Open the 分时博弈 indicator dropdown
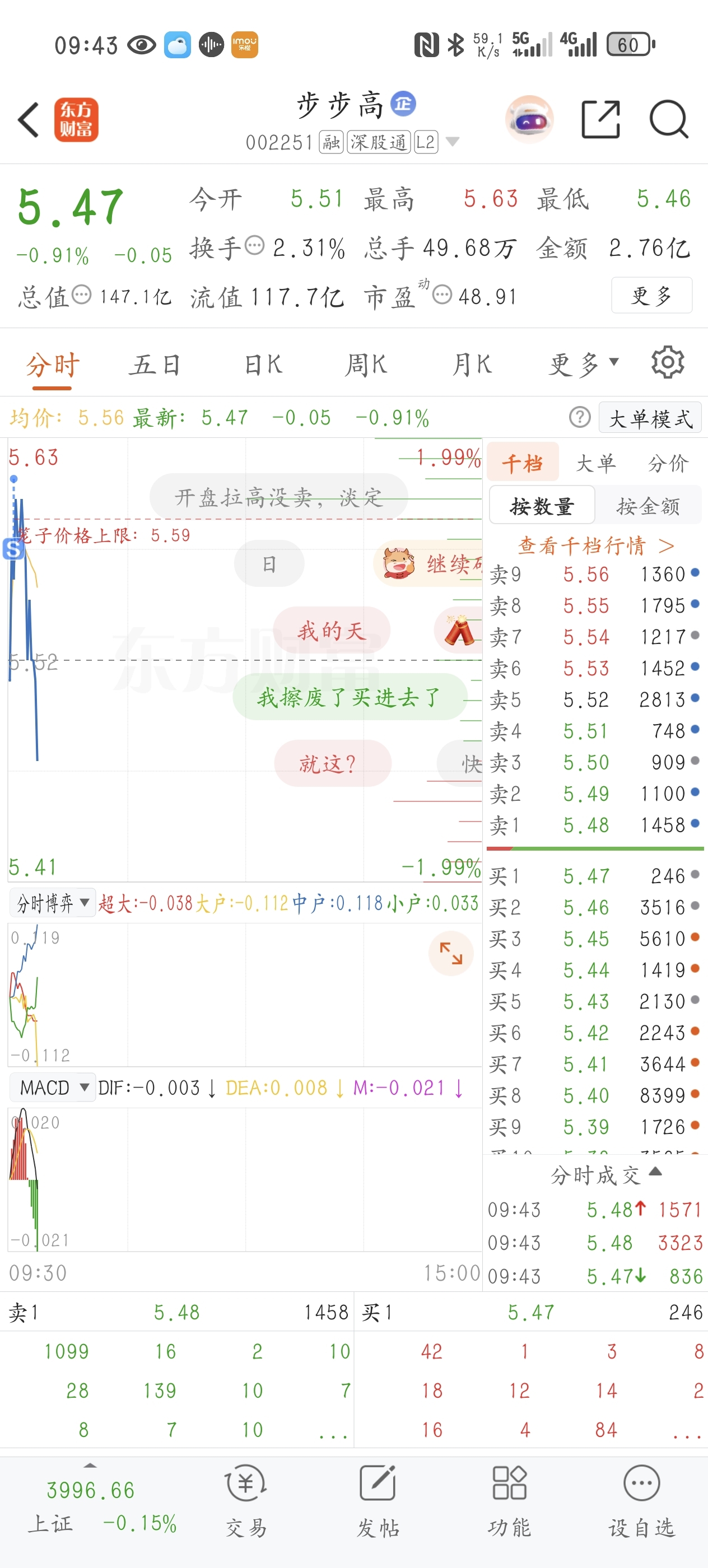 (x=53, y=903)
